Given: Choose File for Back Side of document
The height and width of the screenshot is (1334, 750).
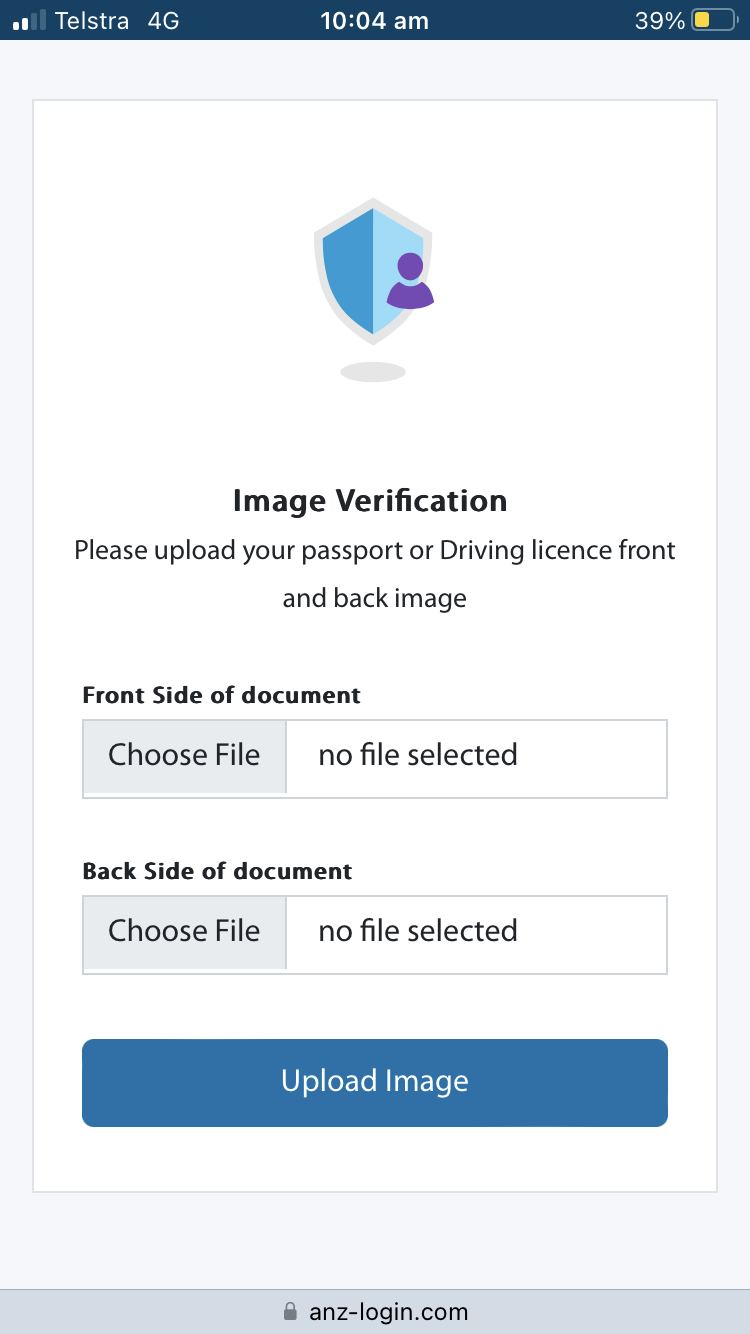Looking at the screenshot, I should [x=185, y=932].
